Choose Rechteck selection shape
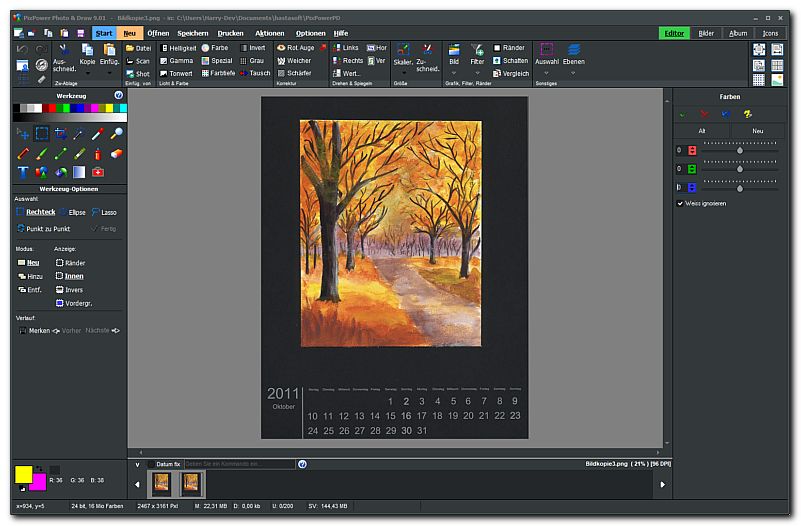This screenshot has width=801, height=526. tap(36, 212)
